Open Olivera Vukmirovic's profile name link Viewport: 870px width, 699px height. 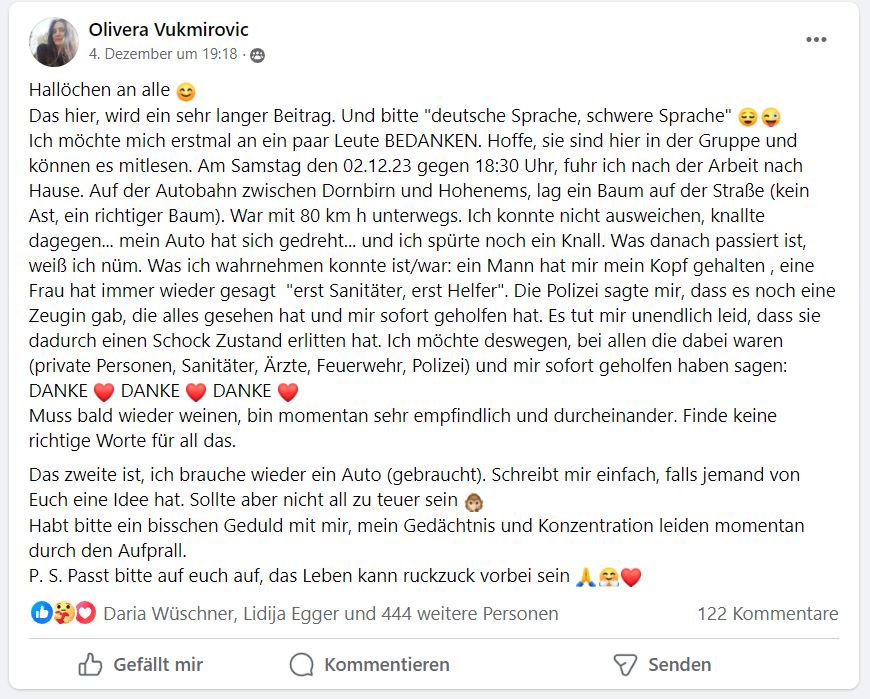[x=168, y=30]
